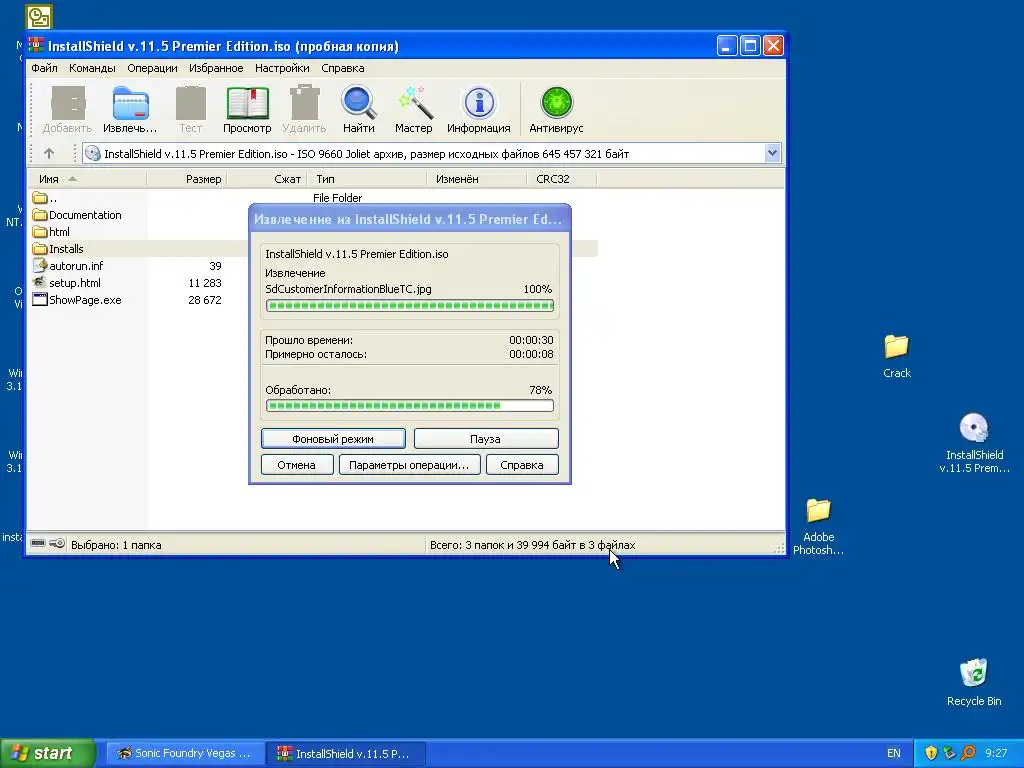Sort by the Сжат column header
The width and height of the screenshot is (1024, 768).
(x=266, y=179)
